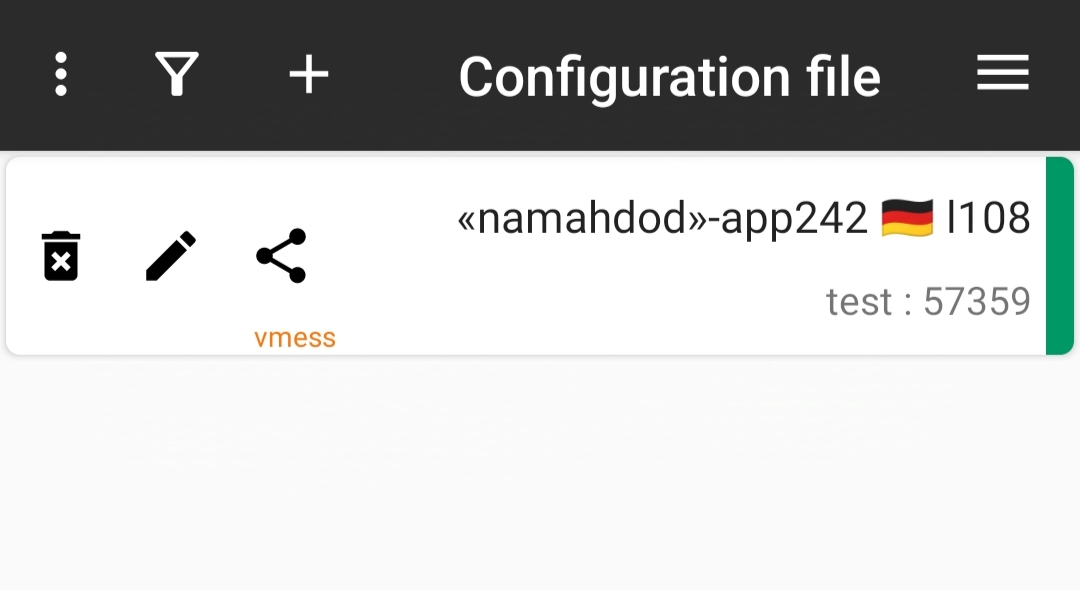Select the app242 portion of the title
Image resolution: width=1080 pixels, height=590 pixels.
(x=794, y=220)
